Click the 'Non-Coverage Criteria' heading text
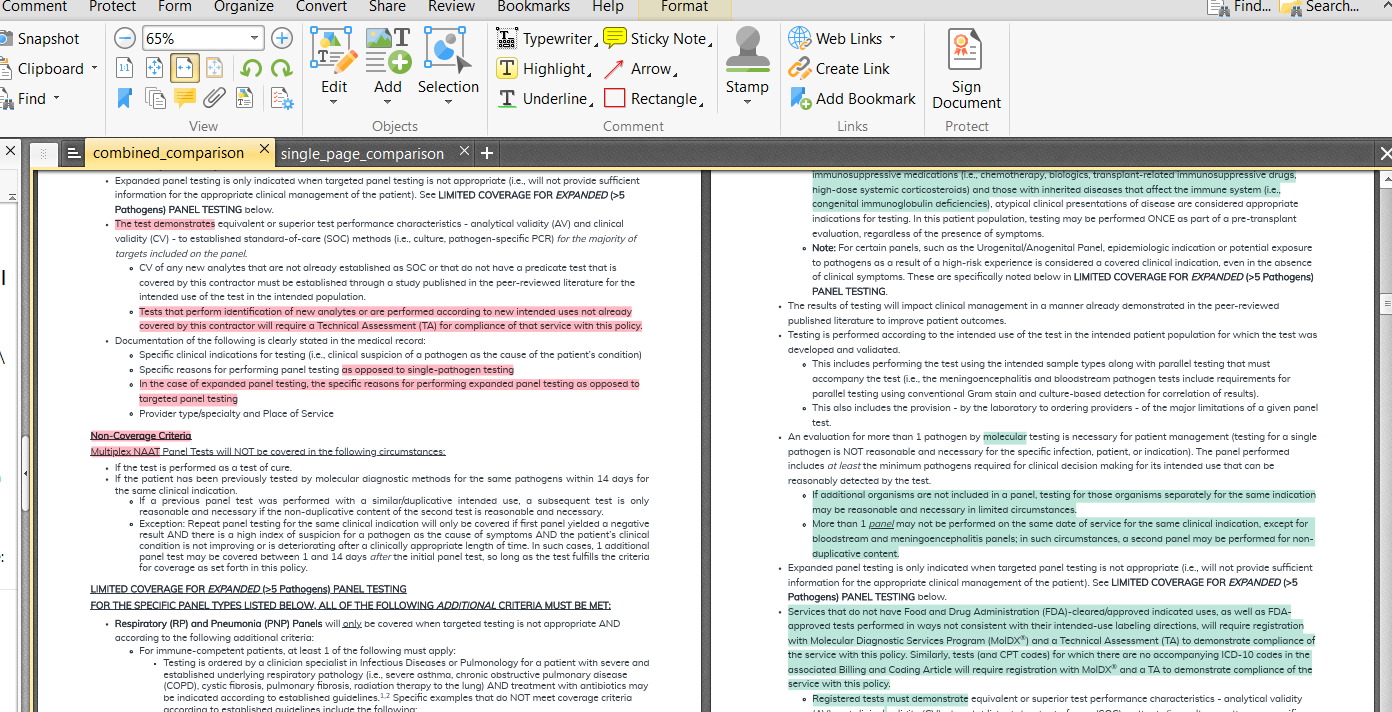Image resolution: width=1392 pixels, height=712 pixels. point(140,436)
